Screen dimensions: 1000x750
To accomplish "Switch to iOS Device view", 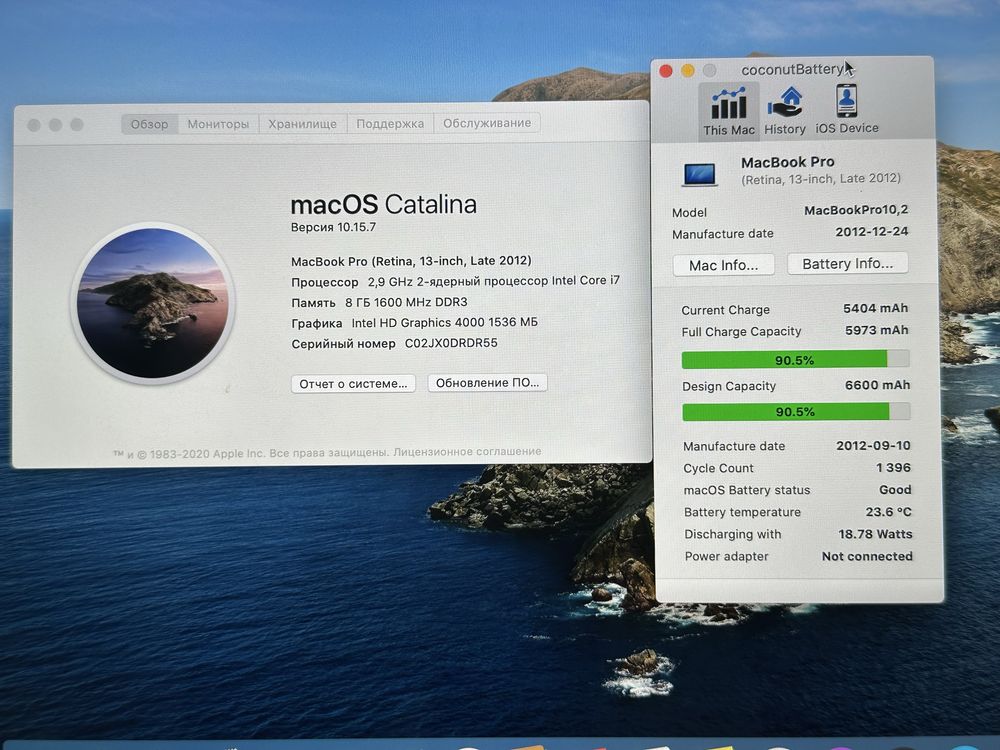I will pyautogui.click(x=846, y=110).
